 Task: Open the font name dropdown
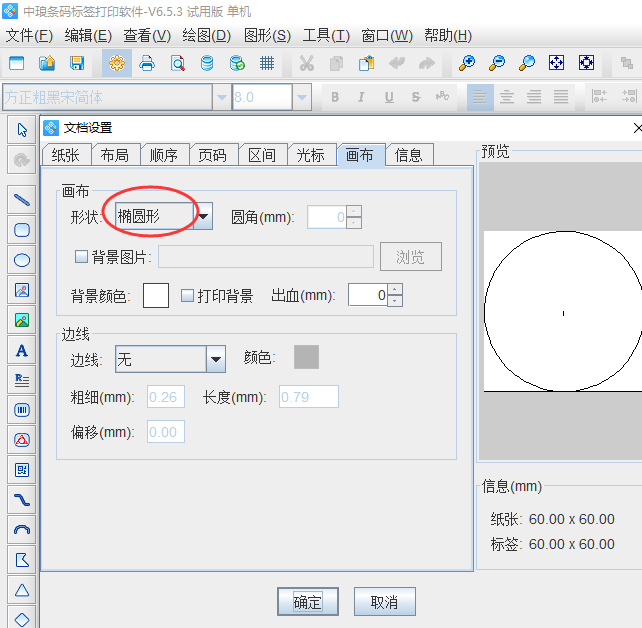point(221,98)
